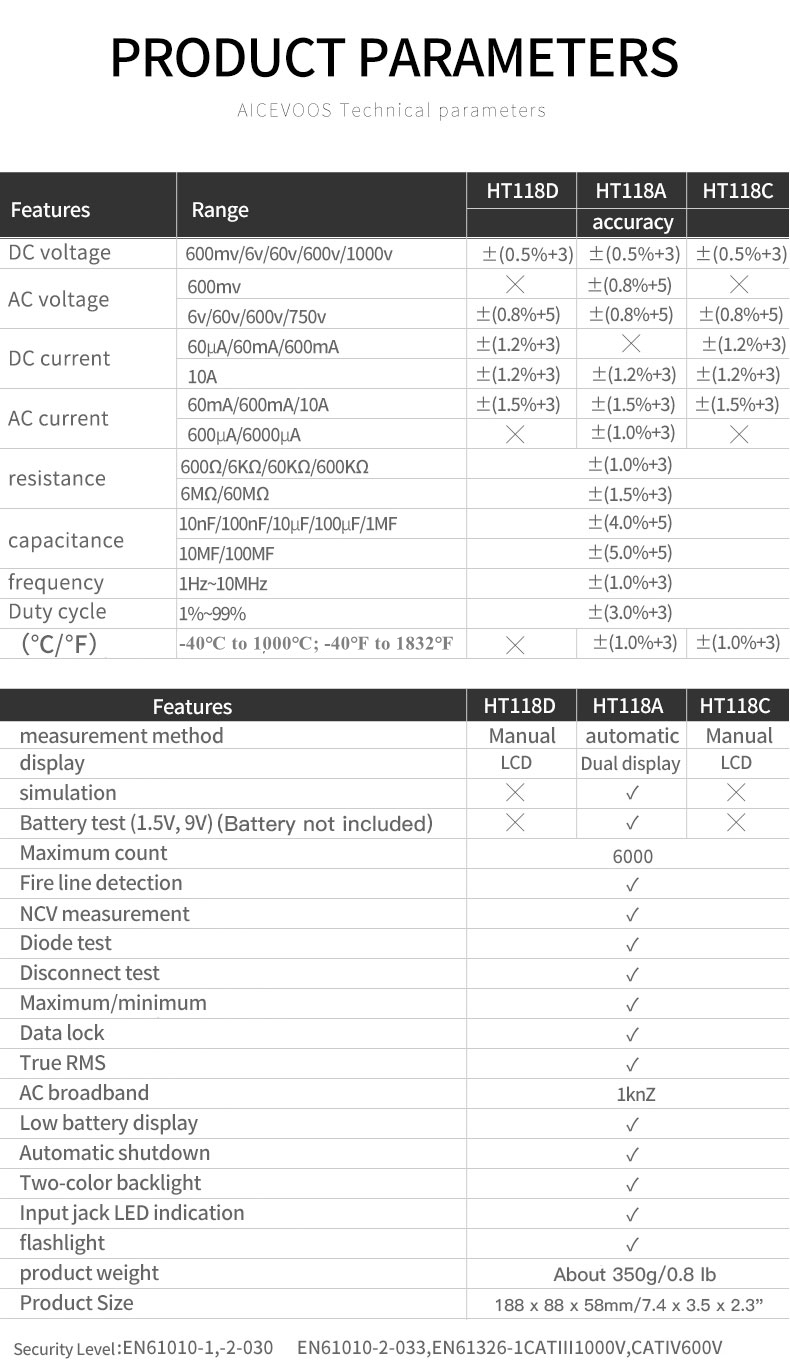Screen dimensions: 790x1363
Task: Click the HT118A checkmark in the simulation row
Action: [x=632, y=793]
